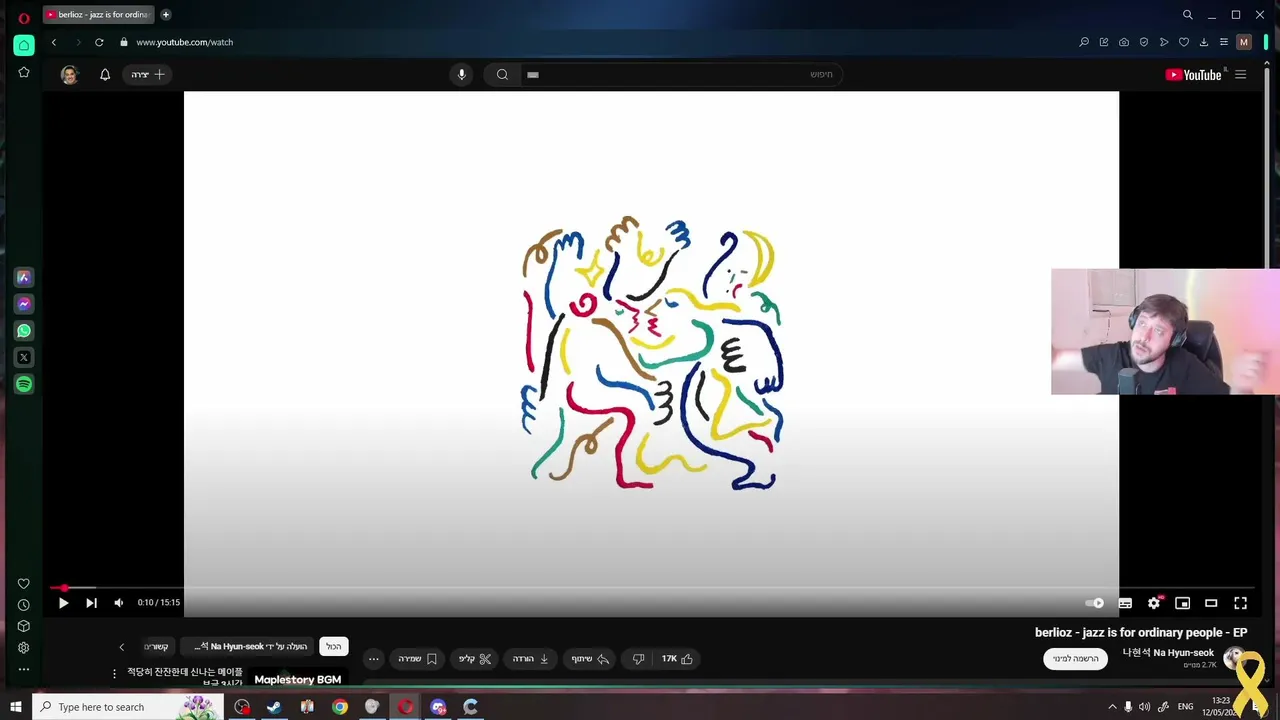This screenshot has width=1280, height=720.
Task: Navigate back with the back arrow
Action: coord(54,42)
